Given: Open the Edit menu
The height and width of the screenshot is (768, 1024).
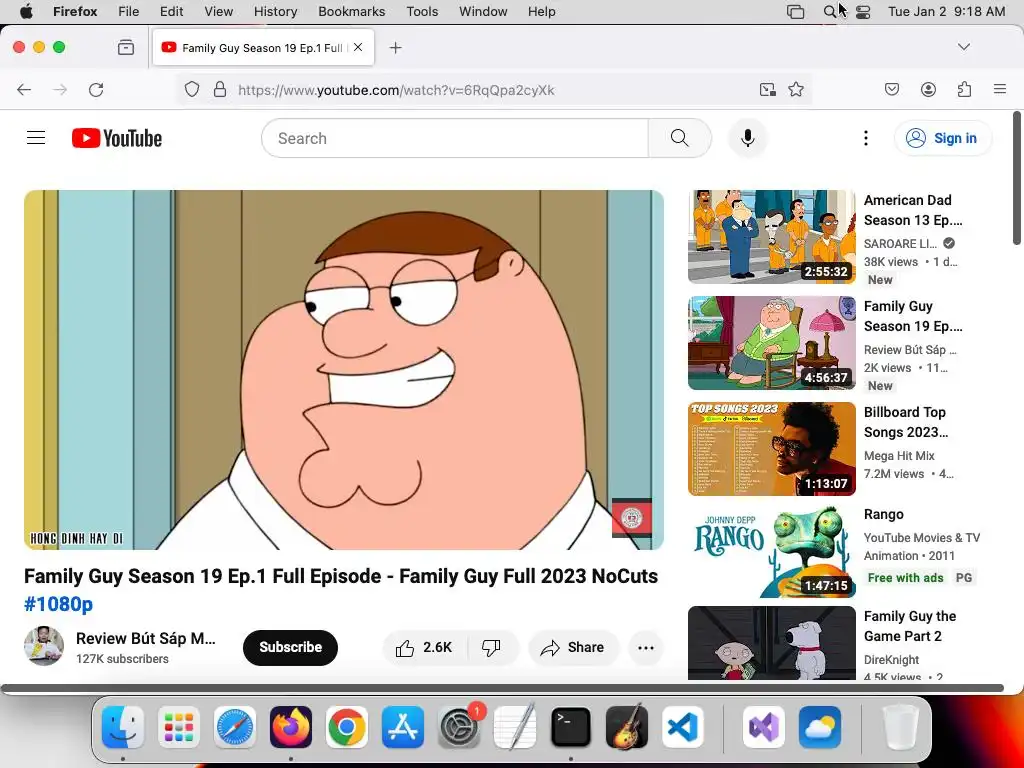Looking at the screenshot, I should coord(172,12).
